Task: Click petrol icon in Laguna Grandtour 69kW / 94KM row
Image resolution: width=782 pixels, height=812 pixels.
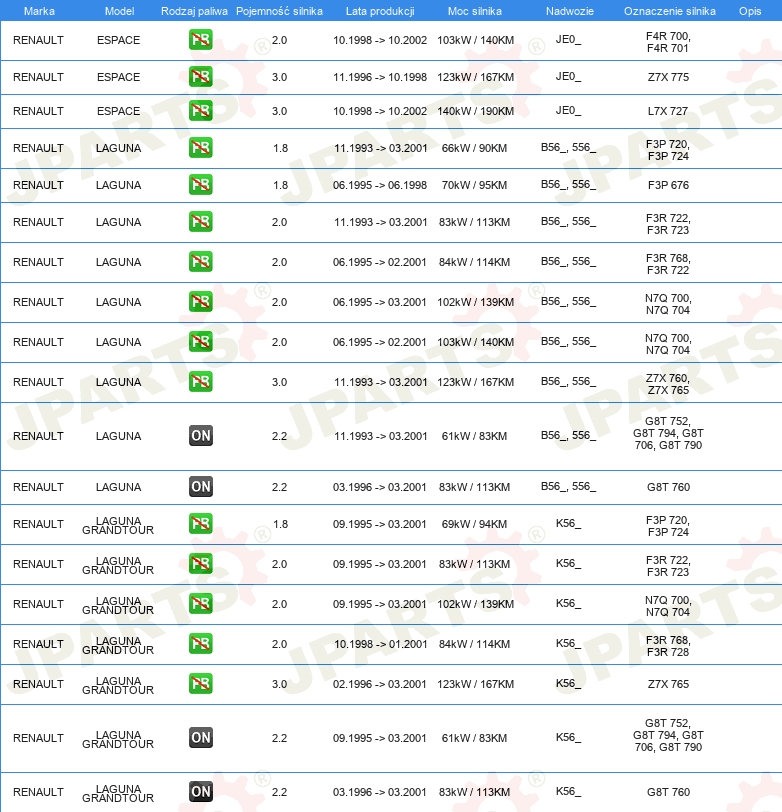Action: click(x=201, y=524)
